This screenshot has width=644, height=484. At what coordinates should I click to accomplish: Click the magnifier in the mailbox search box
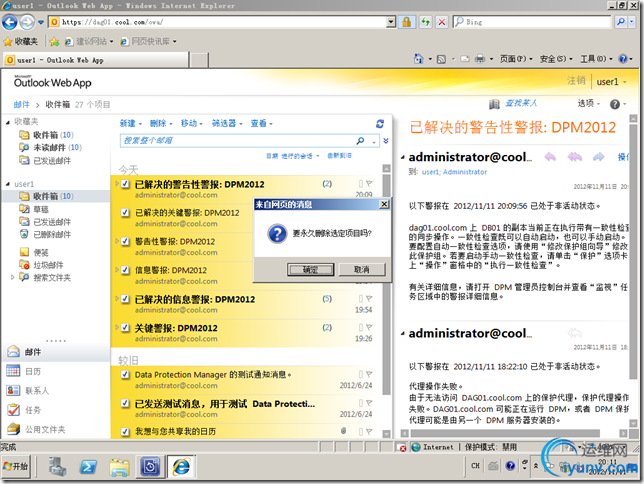(360, 141)
